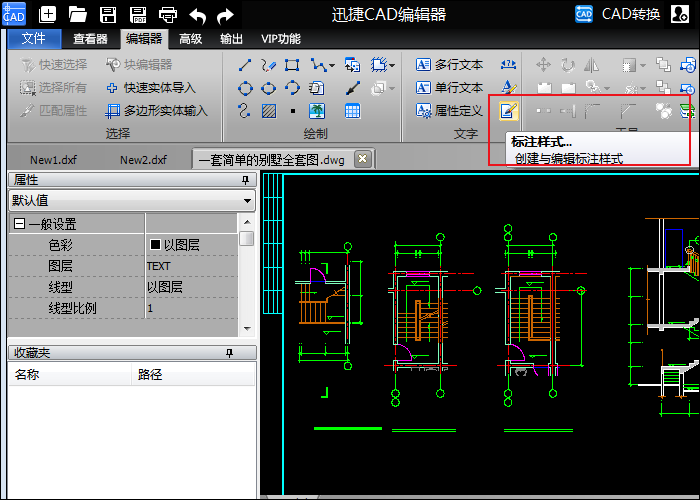The width and height of the screenshot is (700, 500).
Task: Select the polyline tool icon
Action: pyautogui.click(x=318, y=65)
